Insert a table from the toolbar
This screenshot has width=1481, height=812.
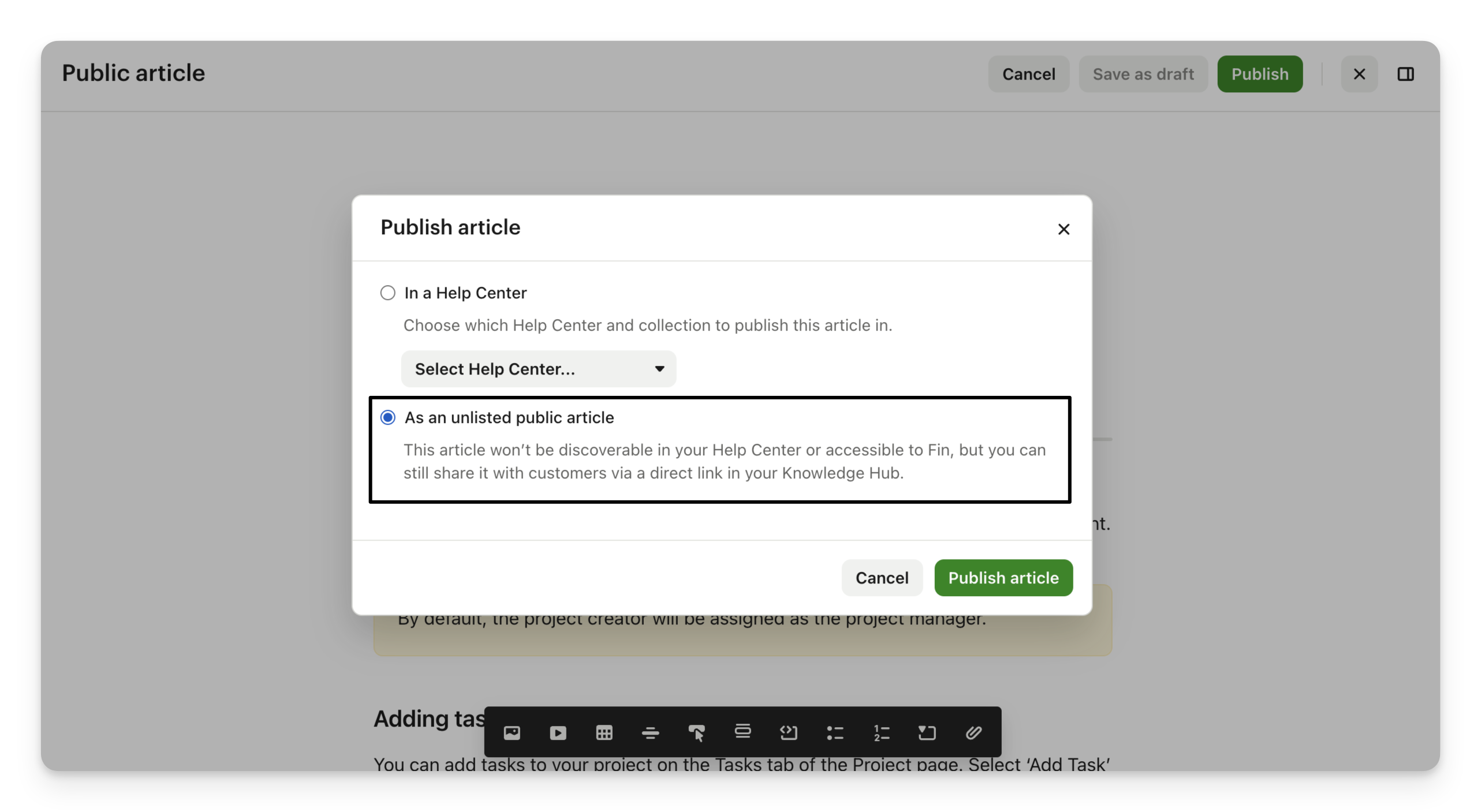point(604,733)
